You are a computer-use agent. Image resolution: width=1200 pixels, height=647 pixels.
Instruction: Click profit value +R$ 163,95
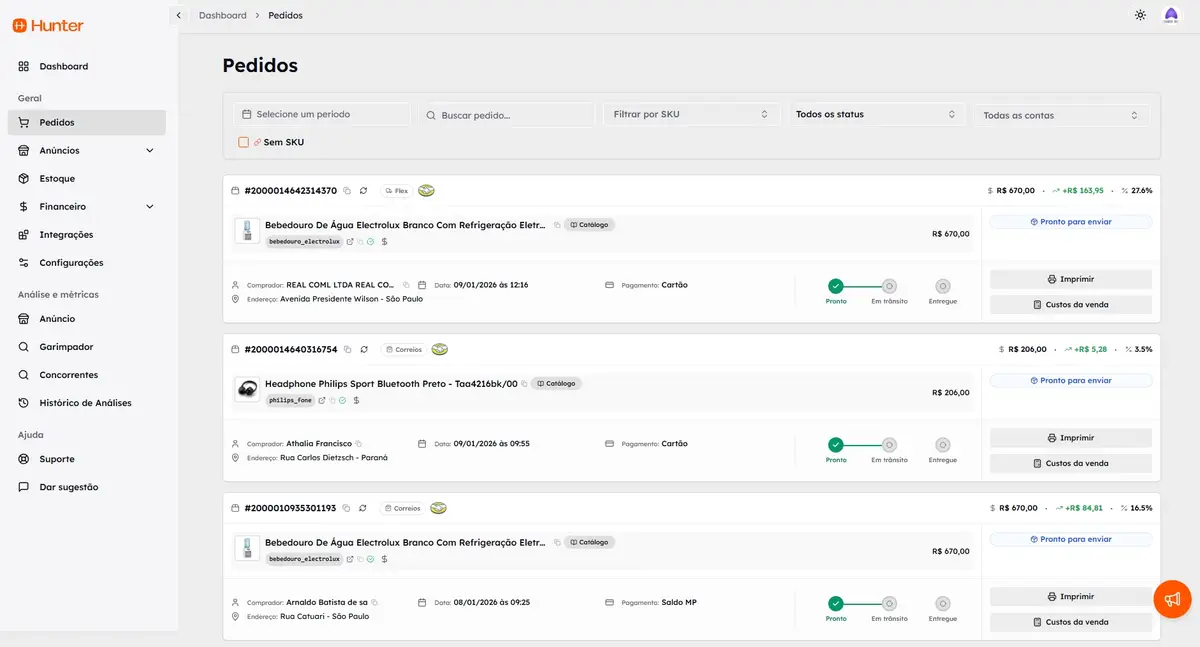pyautogui.click(x=1083, y=190)
